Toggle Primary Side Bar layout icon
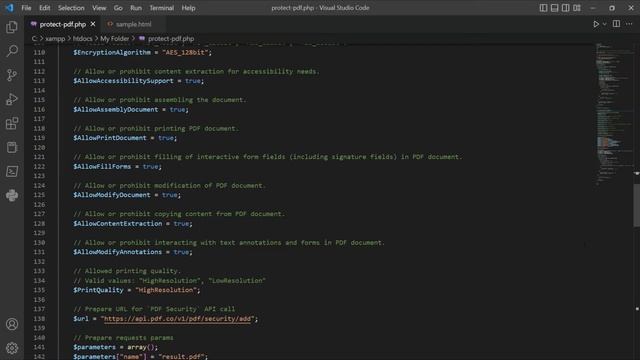Image resolution: width=640 pixels, height=360 pixels. pyautogui.click(x=543, y=8)
